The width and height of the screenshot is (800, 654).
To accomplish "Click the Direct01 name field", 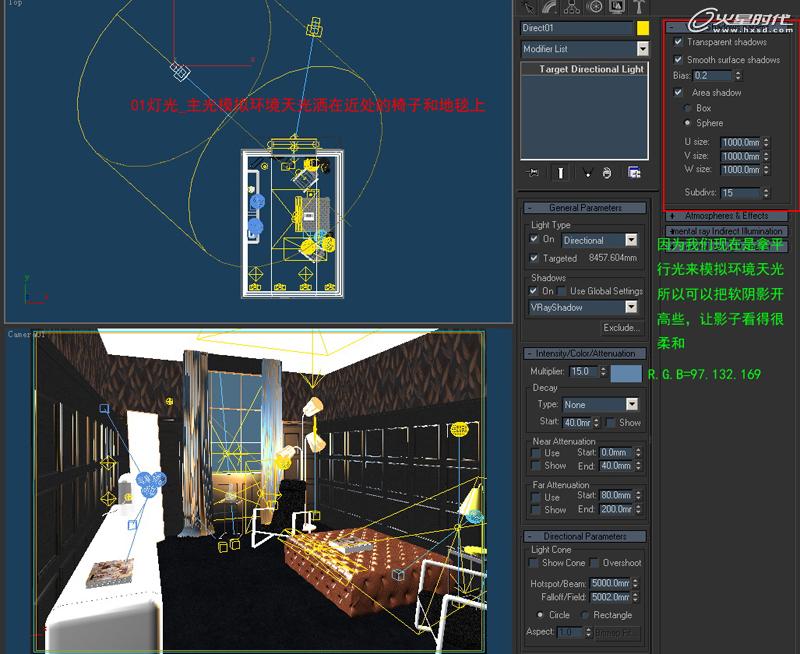I will pos(577,28).
